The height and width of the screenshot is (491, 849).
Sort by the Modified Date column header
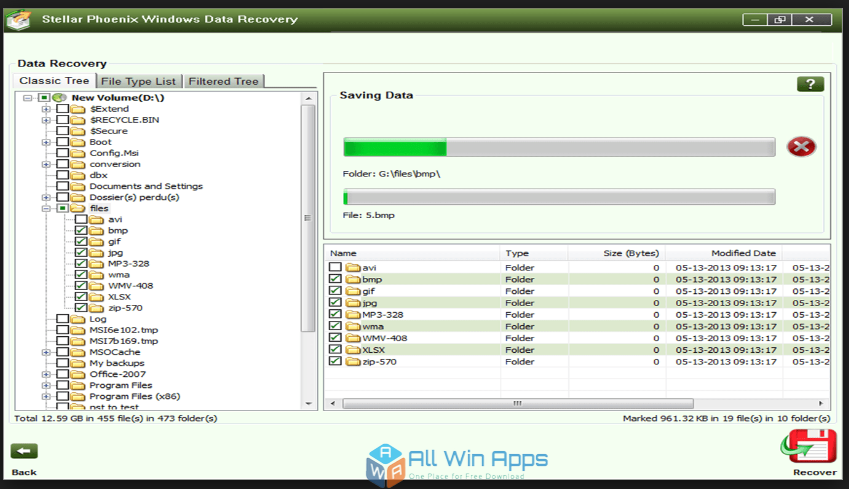[724, 253]
